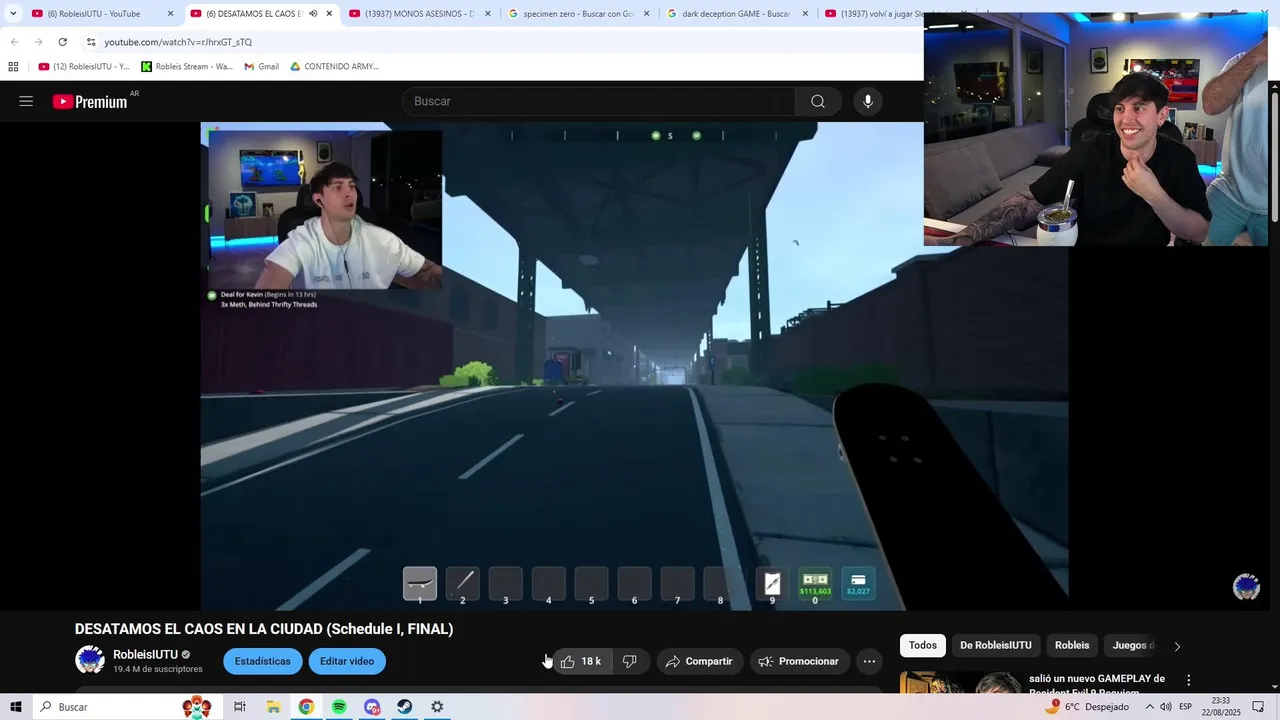Like the video with the thumbs-up button
The width and height of the screenshot is (1280, 720).
pyautogui.click(x=580, y=661)
